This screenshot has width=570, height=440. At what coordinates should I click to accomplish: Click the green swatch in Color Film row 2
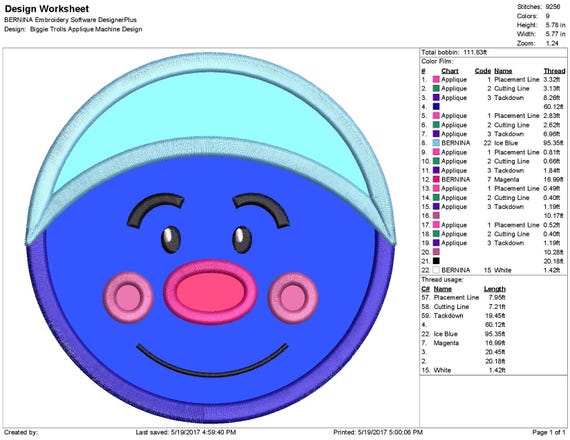tap(436, 88)
